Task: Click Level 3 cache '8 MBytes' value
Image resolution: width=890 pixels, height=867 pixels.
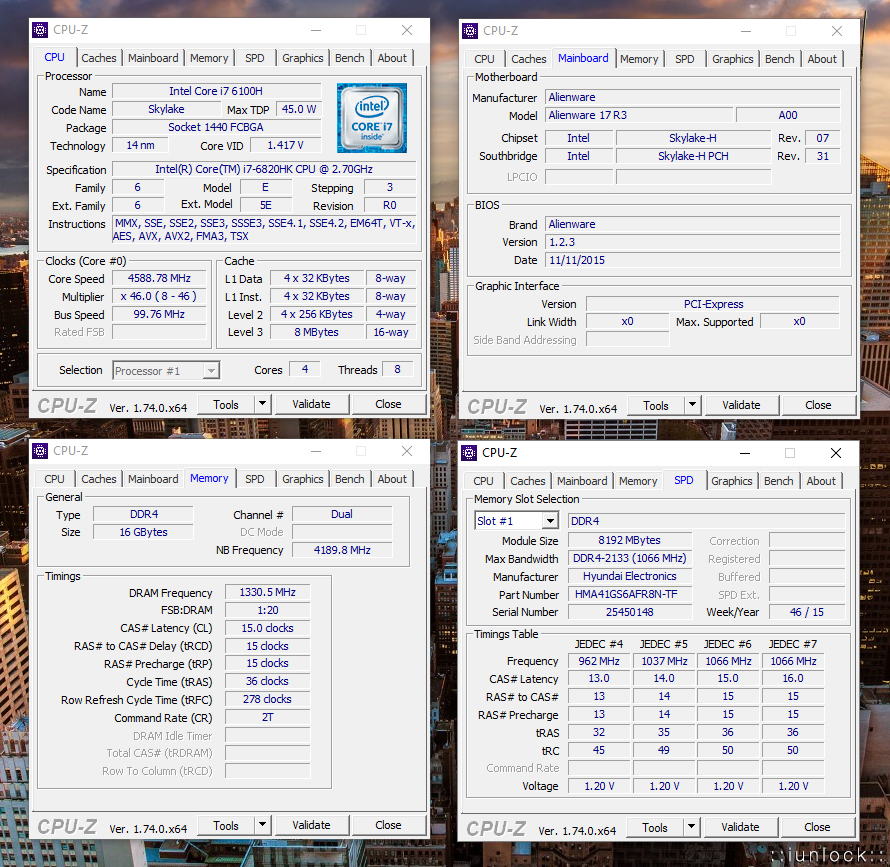Action: [316, 332]
